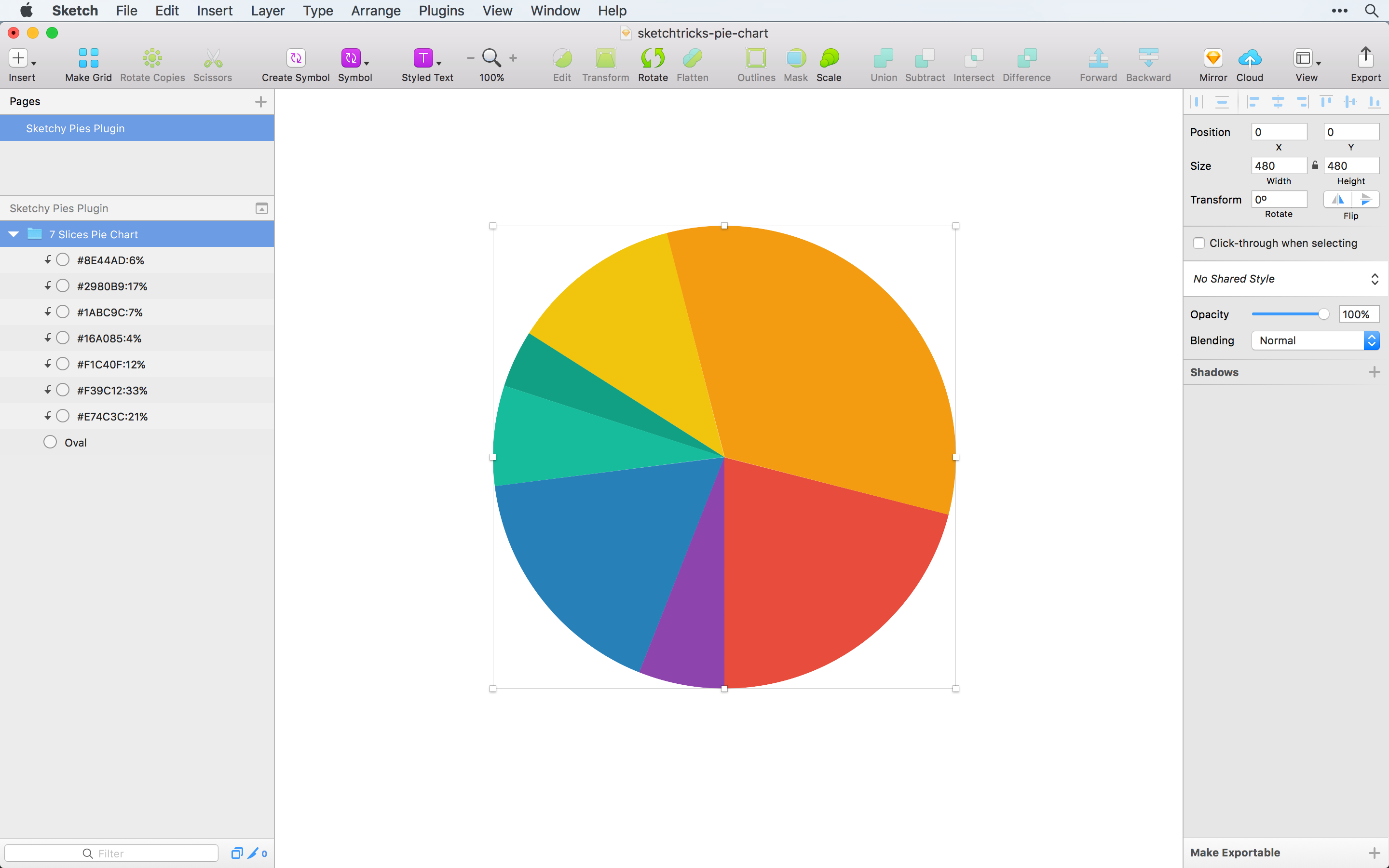
Task: Expand the 7 Slices Pie Chart group
Action: coord(13,234)
